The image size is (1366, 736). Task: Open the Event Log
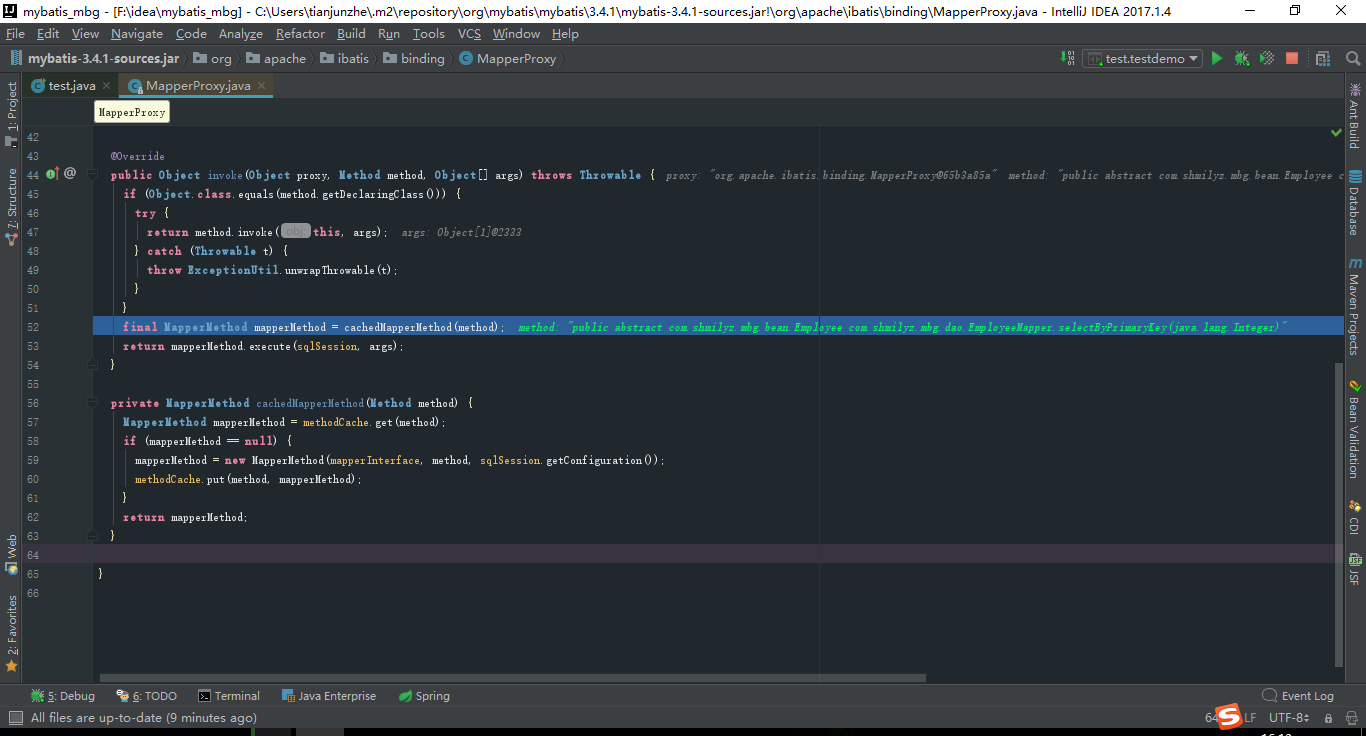[x=1298, y=695]
